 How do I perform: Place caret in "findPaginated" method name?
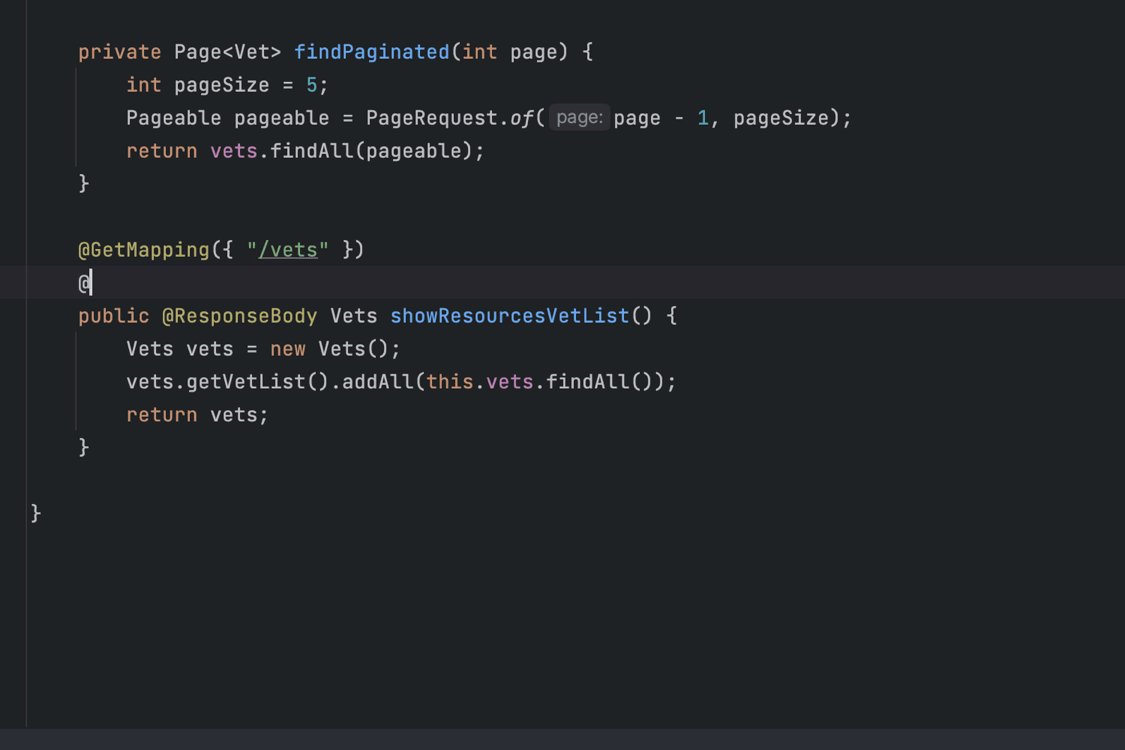(371, 52)
